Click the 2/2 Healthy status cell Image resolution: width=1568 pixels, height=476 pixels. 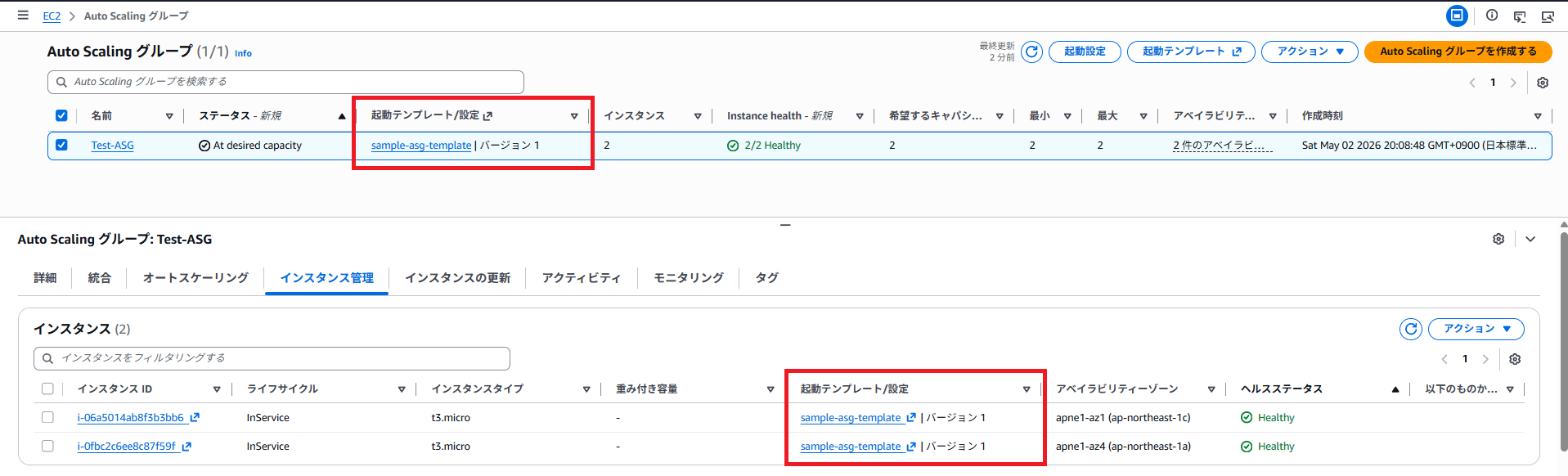(764, 146)
